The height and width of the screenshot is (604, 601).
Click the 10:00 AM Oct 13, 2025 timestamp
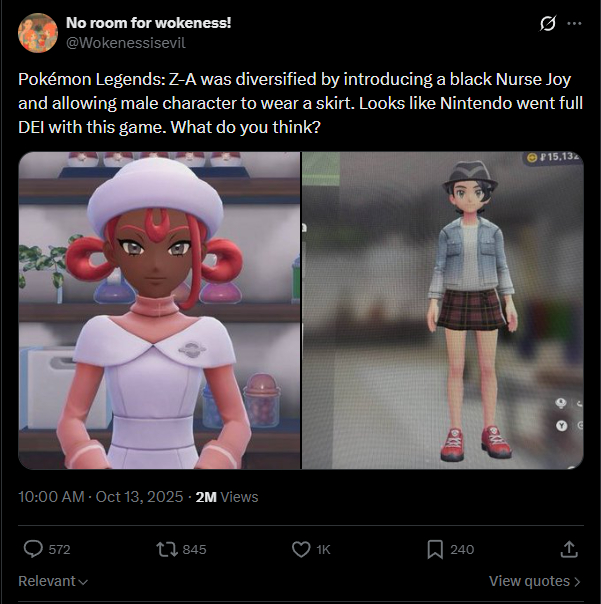click(x=101, y=497)
